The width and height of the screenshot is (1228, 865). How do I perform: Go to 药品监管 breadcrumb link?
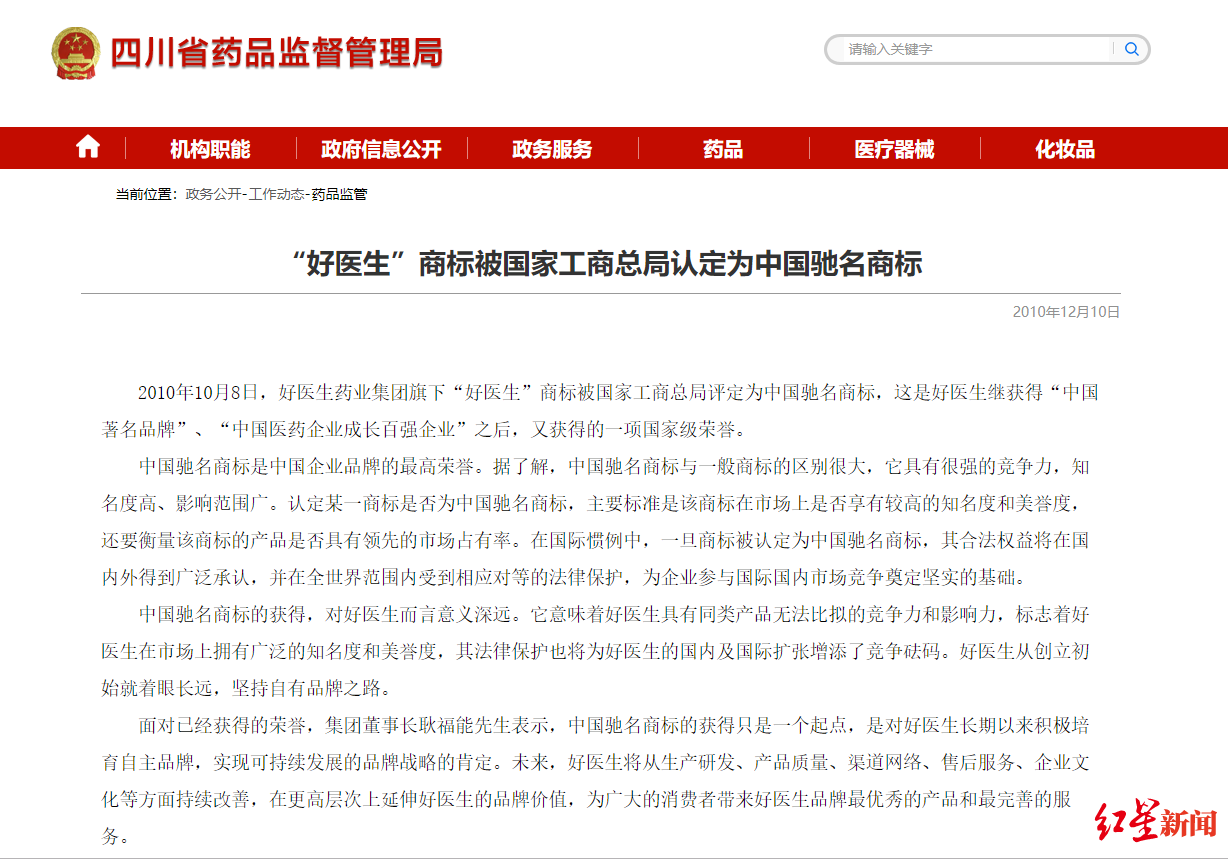[x=339, y=194]
